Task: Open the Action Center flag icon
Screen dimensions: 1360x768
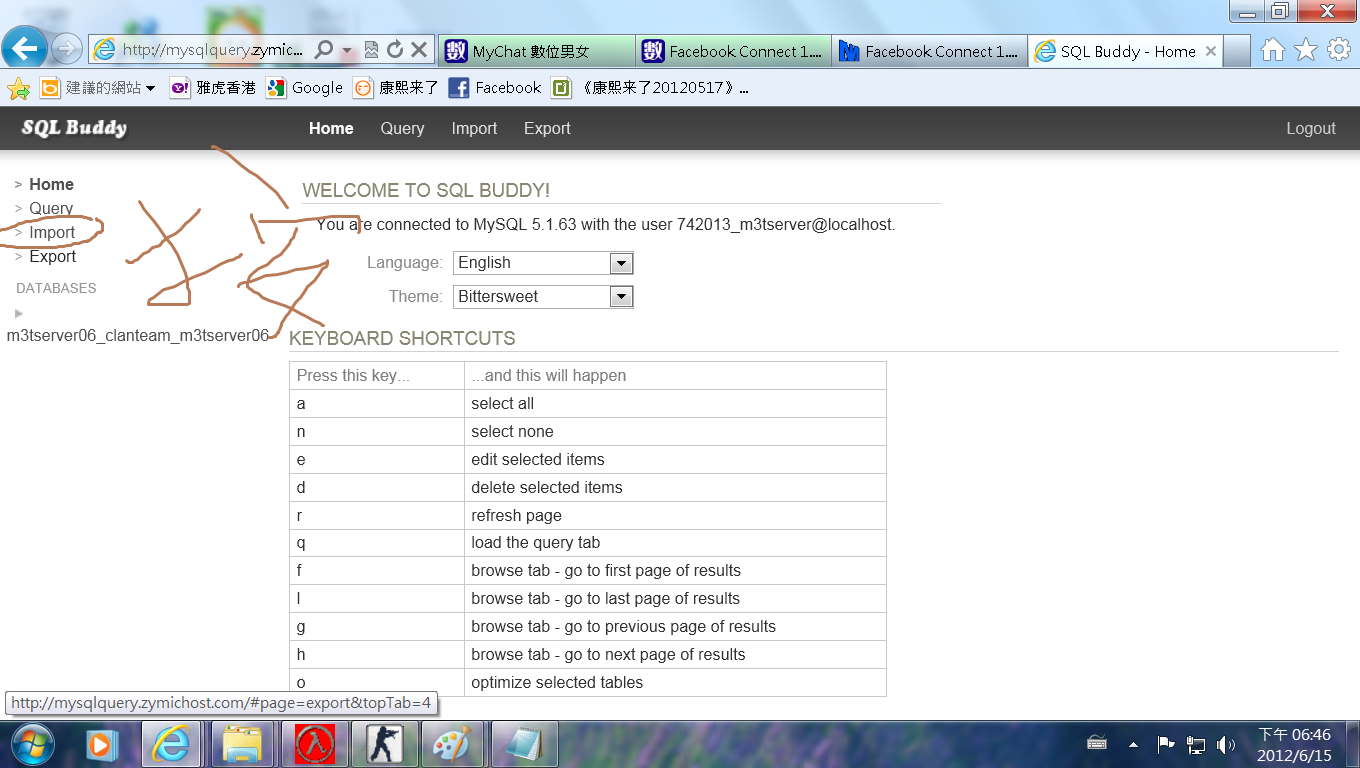Action: pos(1165,744)
